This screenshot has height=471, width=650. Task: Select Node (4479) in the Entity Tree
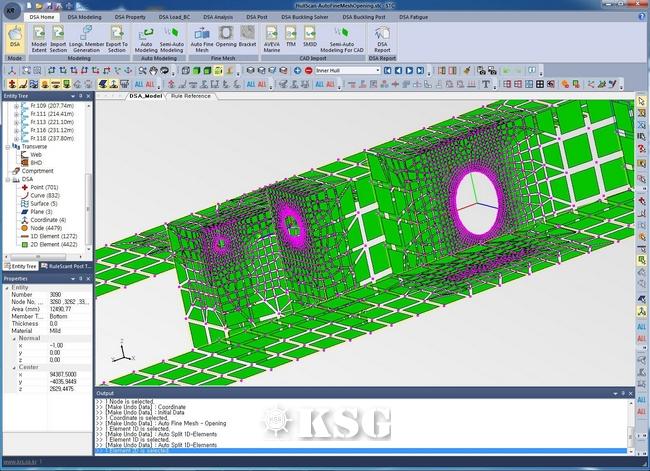45,226
